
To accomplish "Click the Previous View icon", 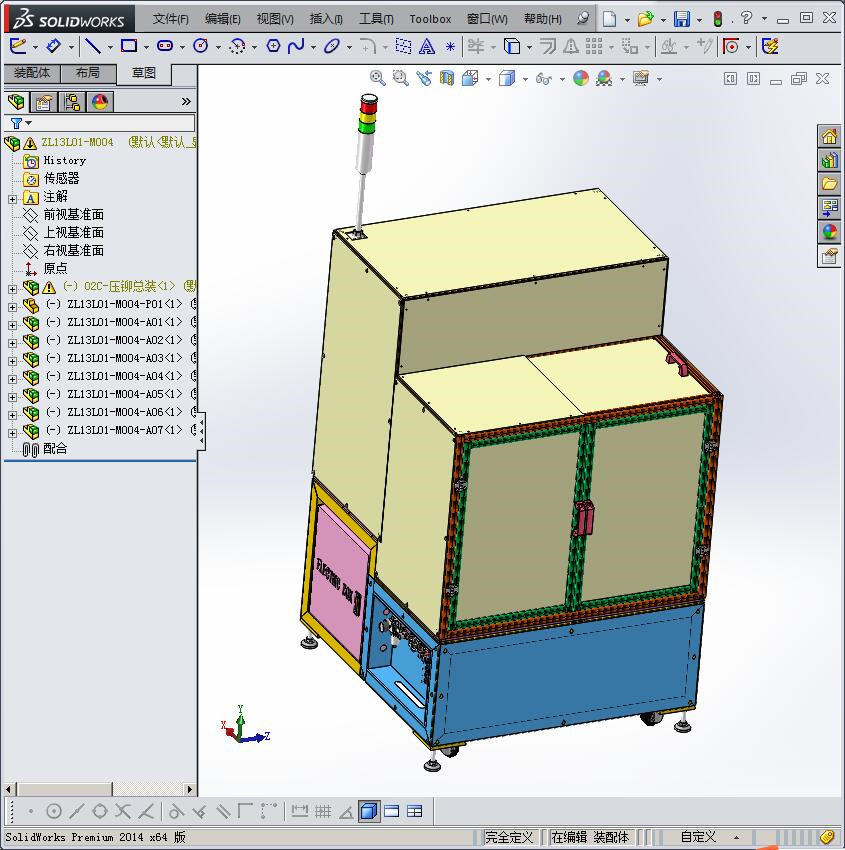I will tap(424, 79).
